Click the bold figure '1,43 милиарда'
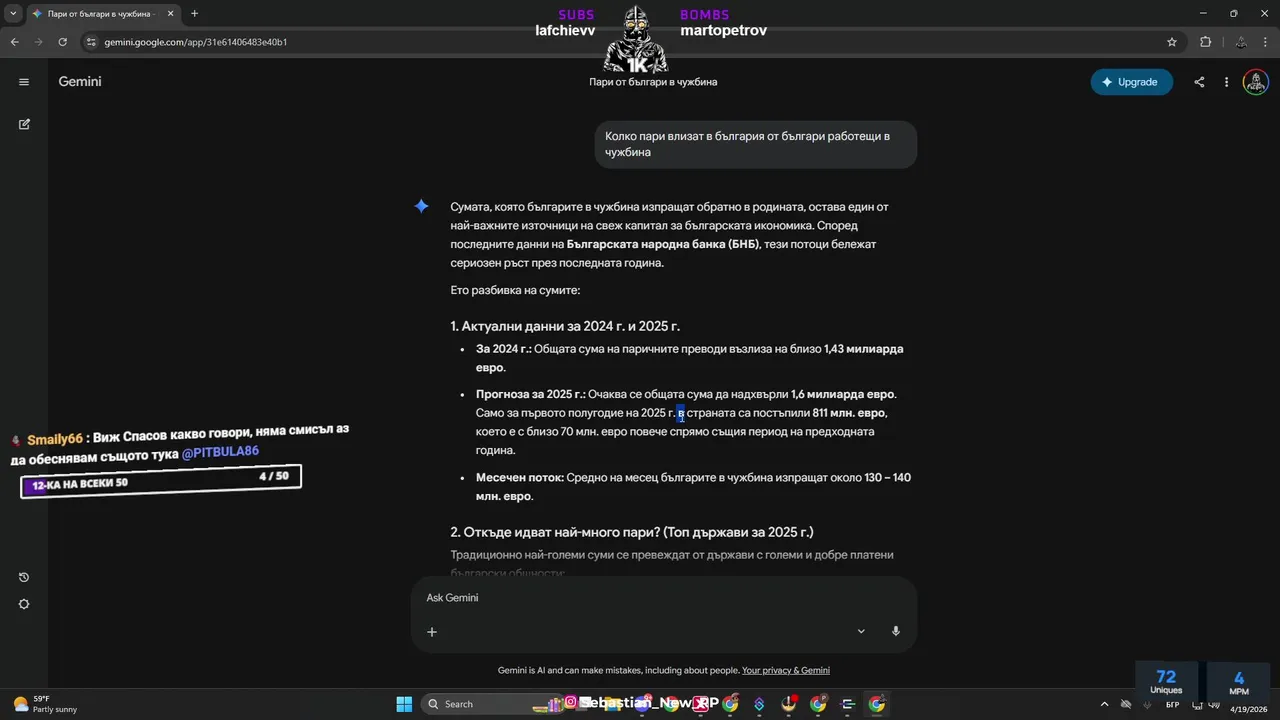1280x720 pixels. pos(864,349)
